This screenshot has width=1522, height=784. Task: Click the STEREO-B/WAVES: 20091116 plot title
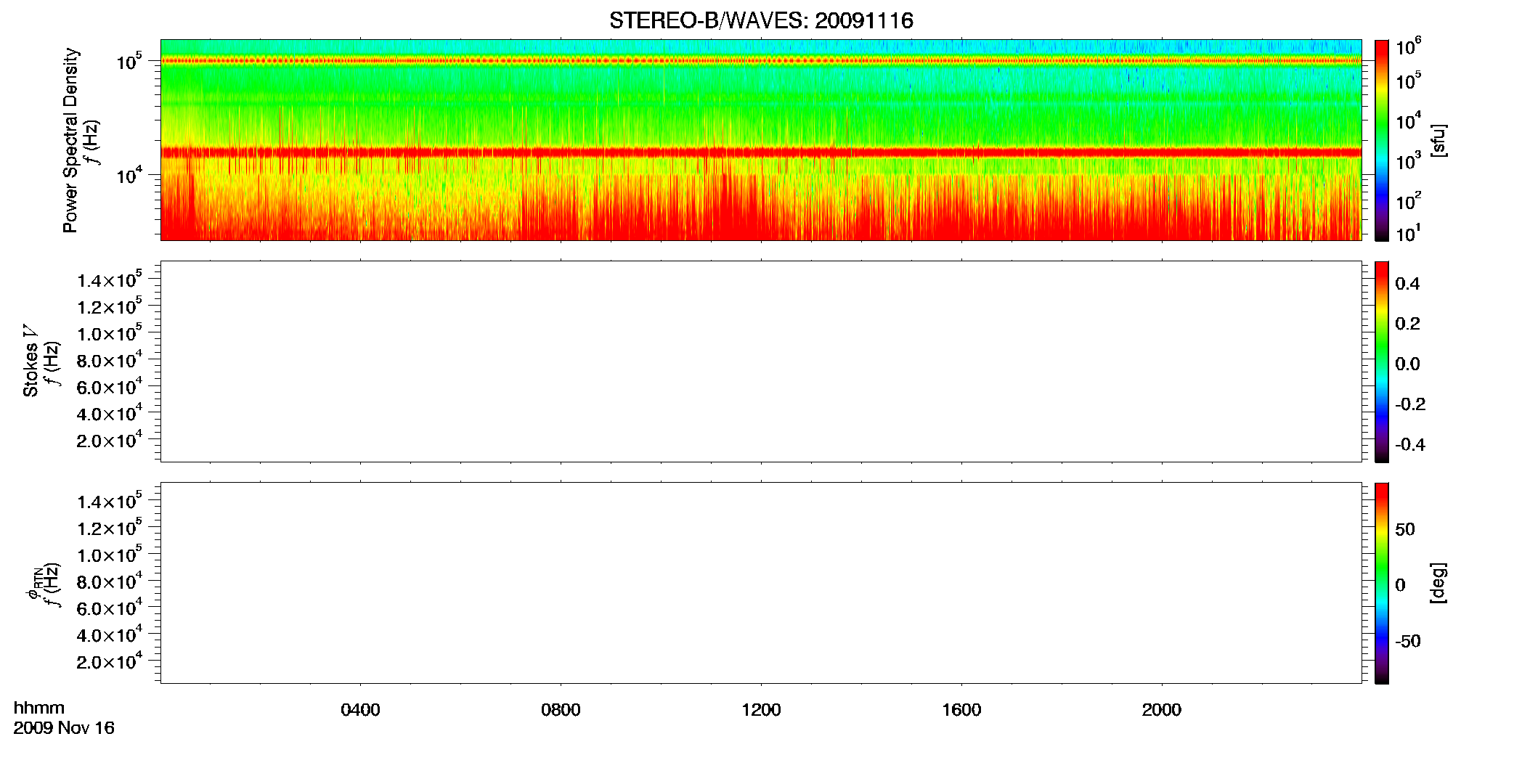coord(761,20)
